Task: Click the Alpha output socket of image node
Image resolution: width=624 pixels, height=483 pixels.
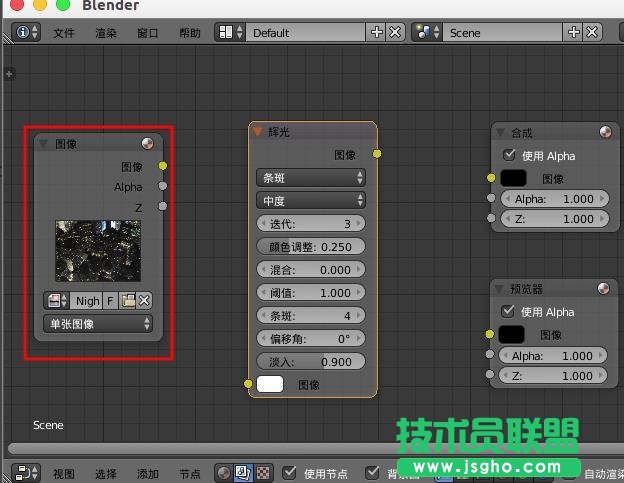Action: coord(163,186)
